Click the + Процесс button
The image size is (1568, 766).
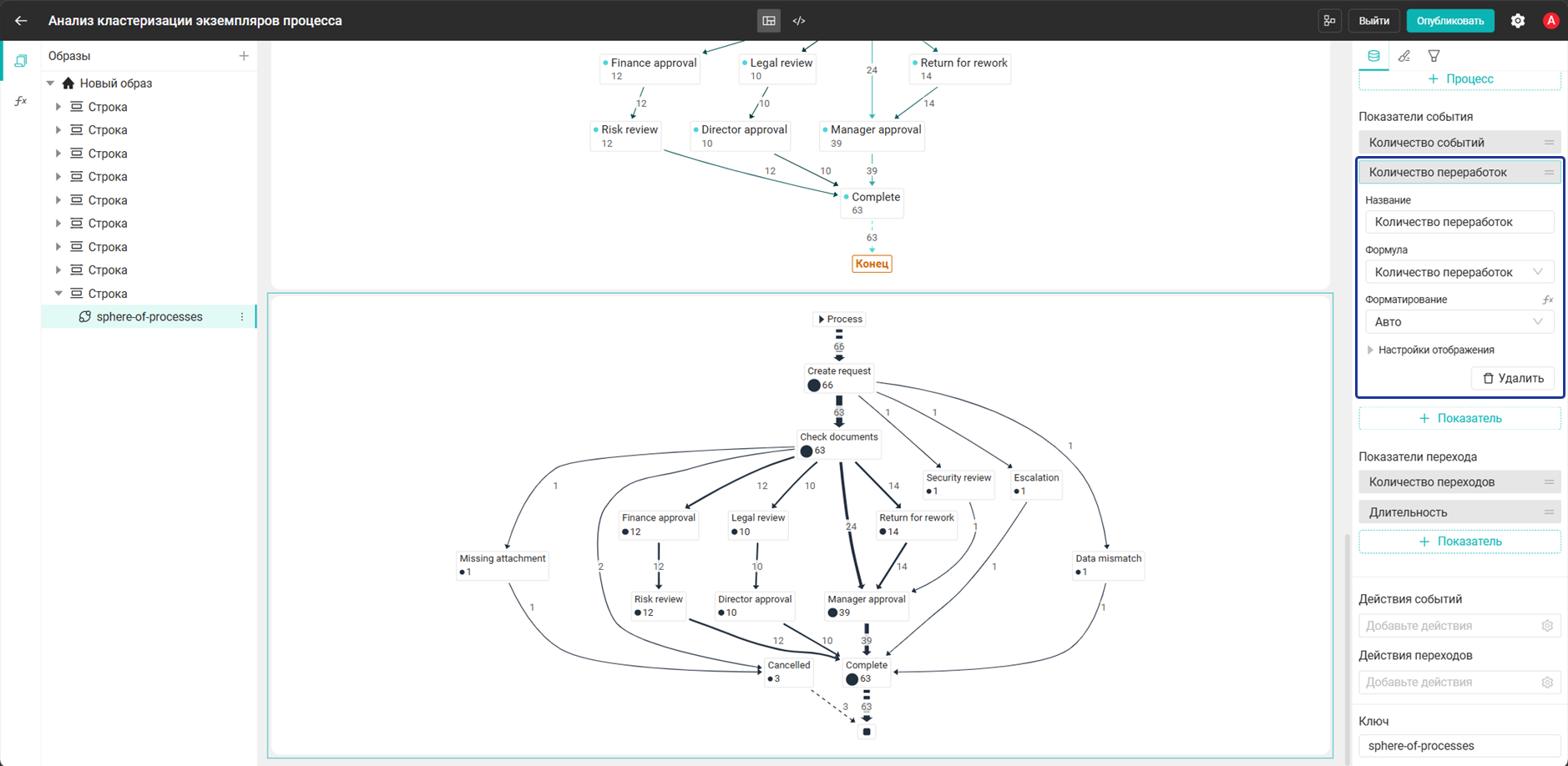point(1459,79)
